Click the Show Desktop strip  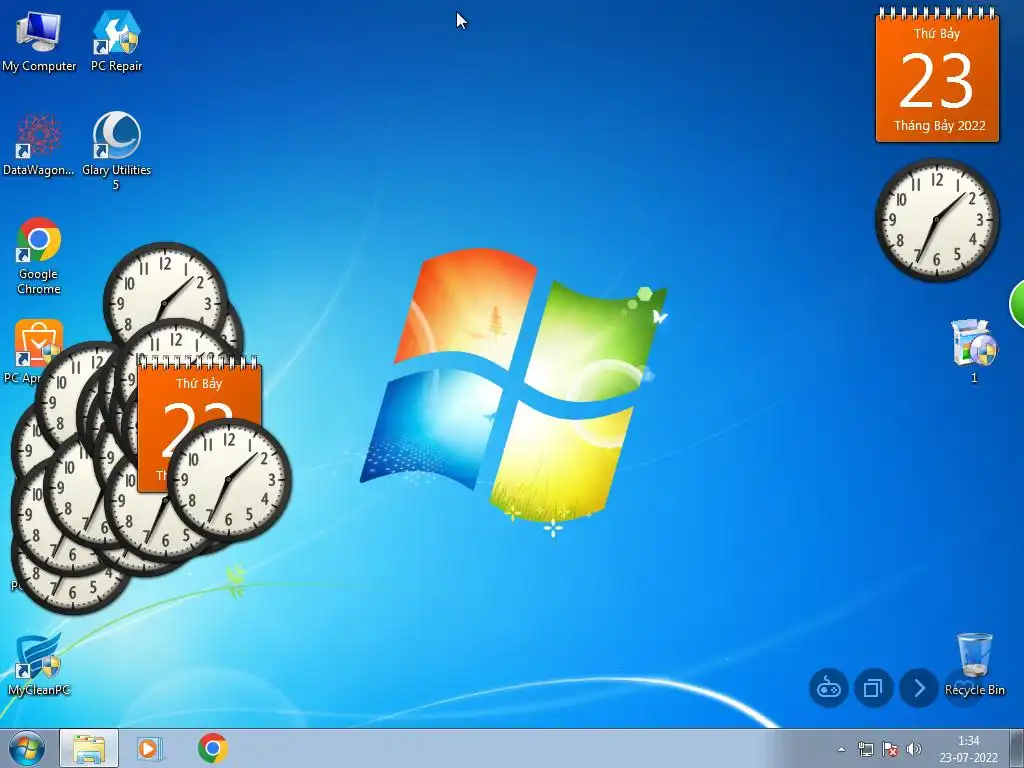1017,748
